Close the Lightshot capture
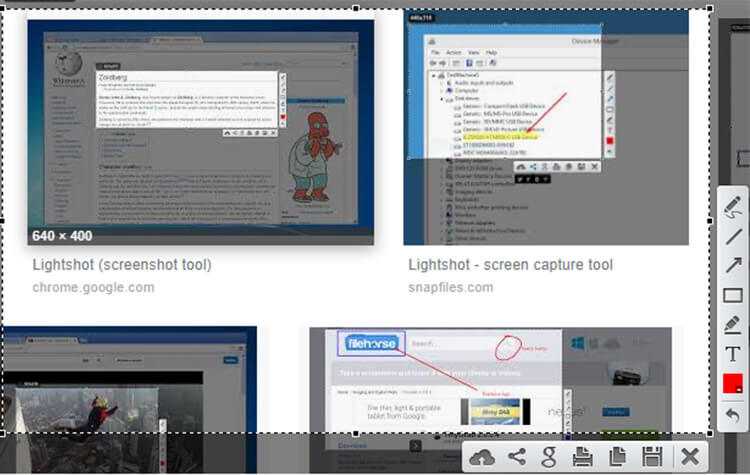The height and width of the screenshot is (475, 750). 690,457
